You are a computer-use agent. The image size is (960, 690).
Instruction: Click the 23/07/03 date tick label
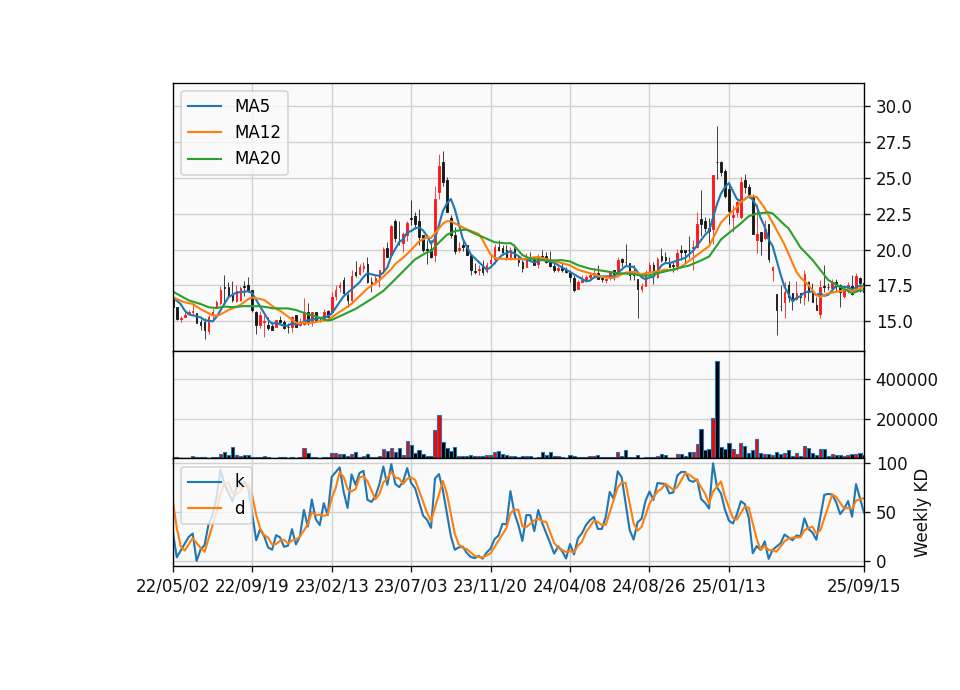point(411,586)
